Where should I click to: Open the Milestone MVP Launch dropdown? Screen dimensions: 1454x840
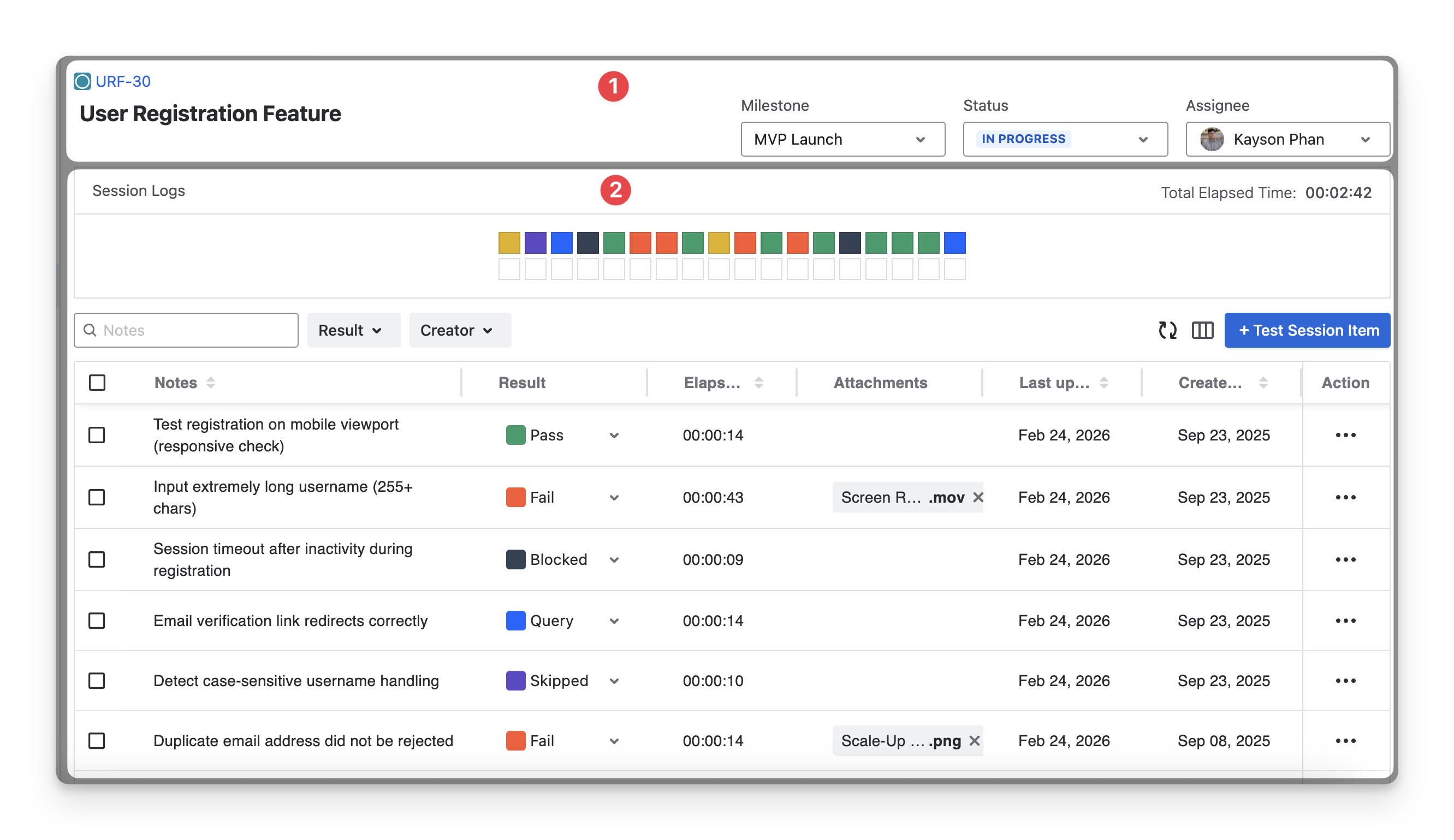[842, 139]
